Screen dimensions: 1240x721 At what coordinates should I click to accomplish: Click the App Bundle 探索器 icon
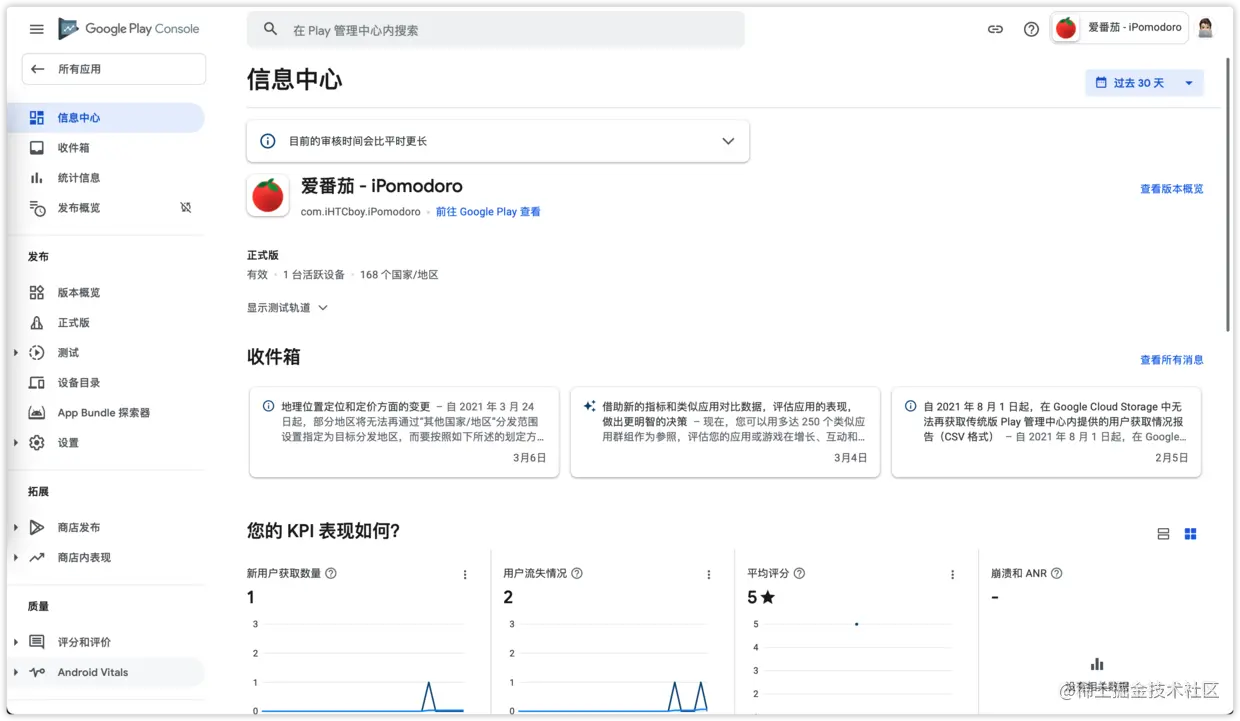coord(37,413)
